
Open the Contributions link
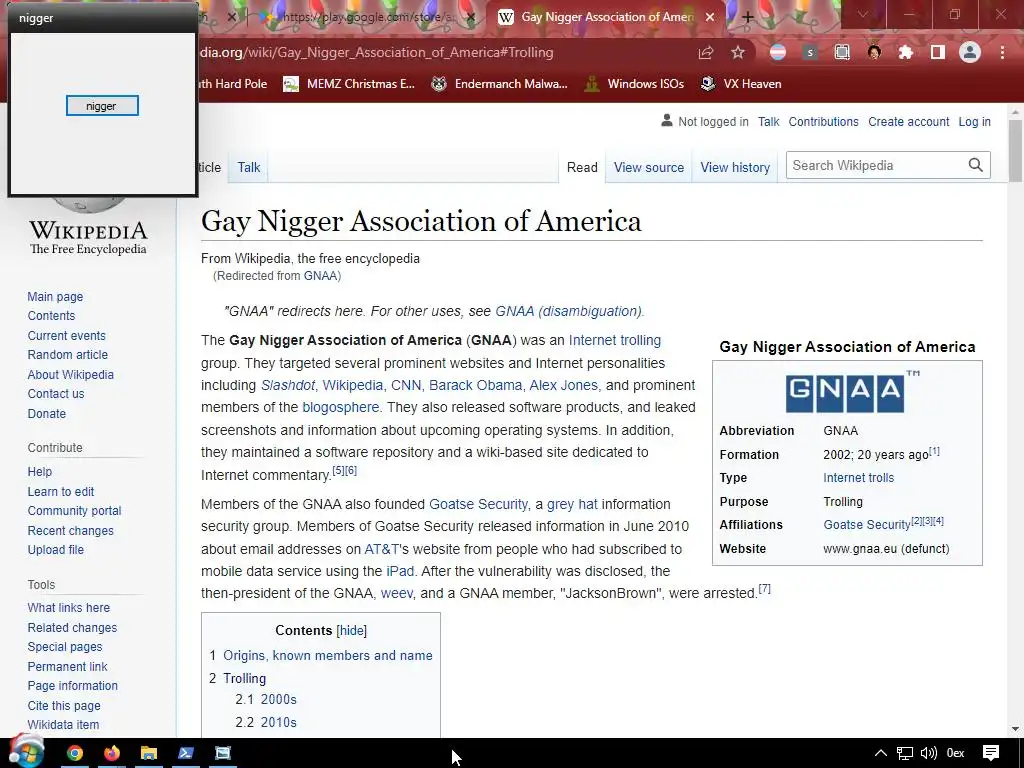coord(824,122)
